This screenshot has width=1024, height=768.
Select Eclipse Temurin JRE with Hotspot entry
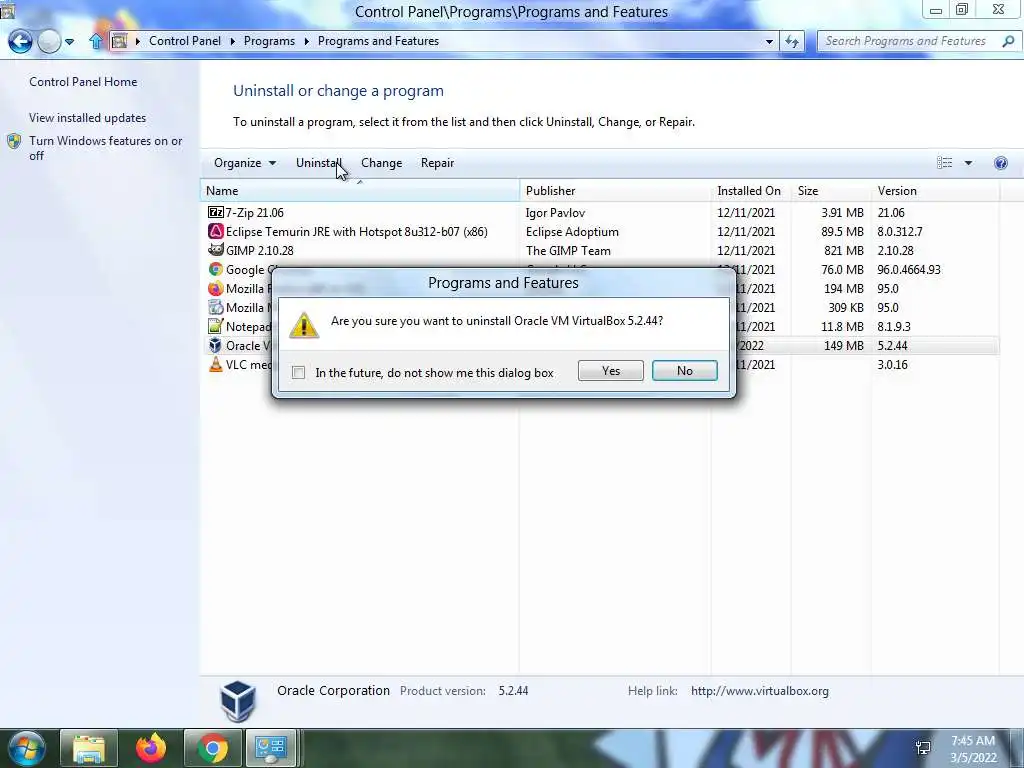357,231
